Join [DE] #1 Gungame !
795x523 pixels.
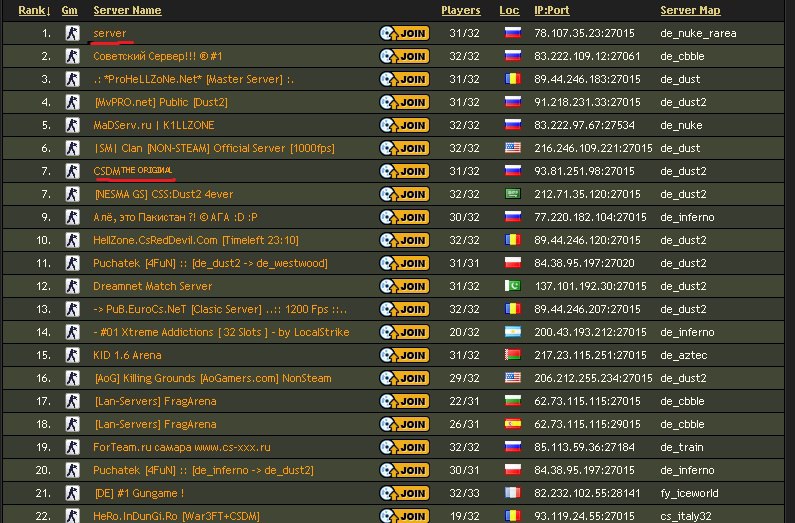click(x=405, y=493)
